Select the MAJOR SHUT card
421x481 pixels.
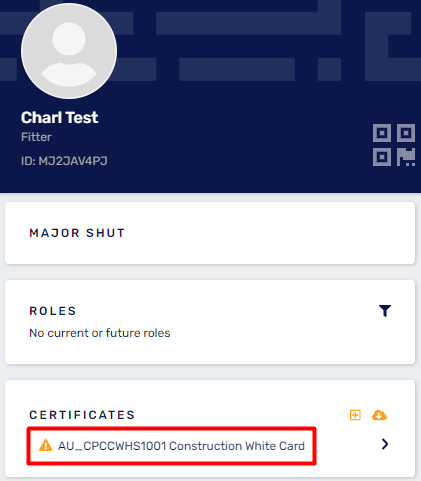coord(210,233)
